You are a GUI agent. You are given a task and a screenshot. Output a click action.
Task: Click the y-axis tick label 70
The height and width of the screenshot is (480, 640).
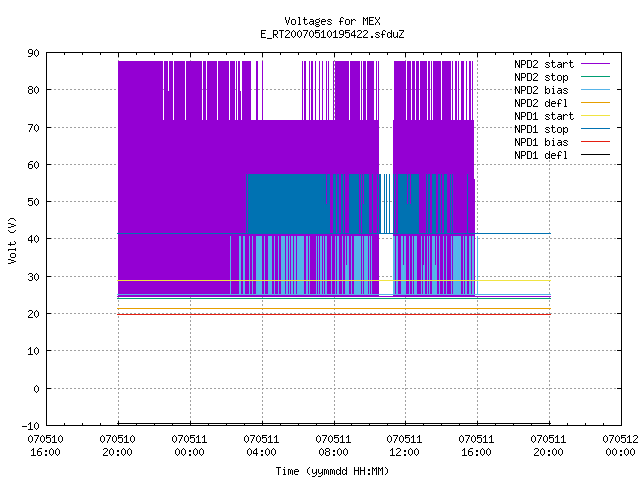[x=33, y=128]
